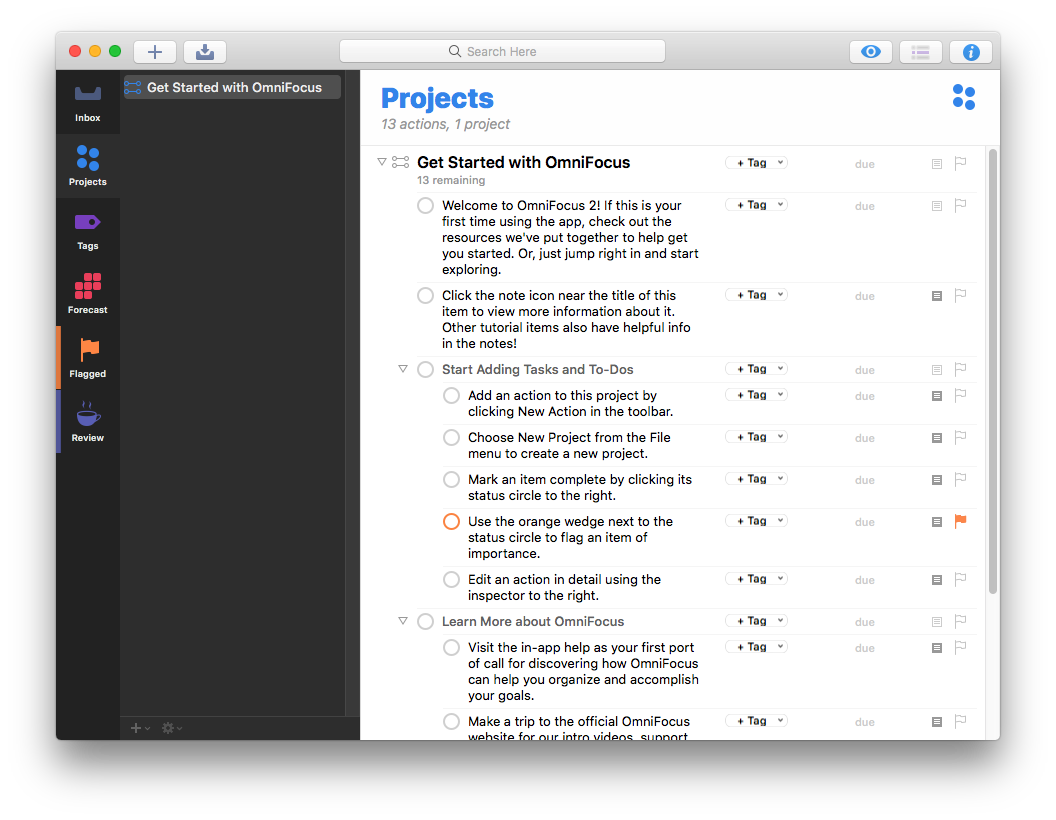Unflag the orange flag on 'Use the orange wedge'
1056x820 pixels.
coord(960,521)
